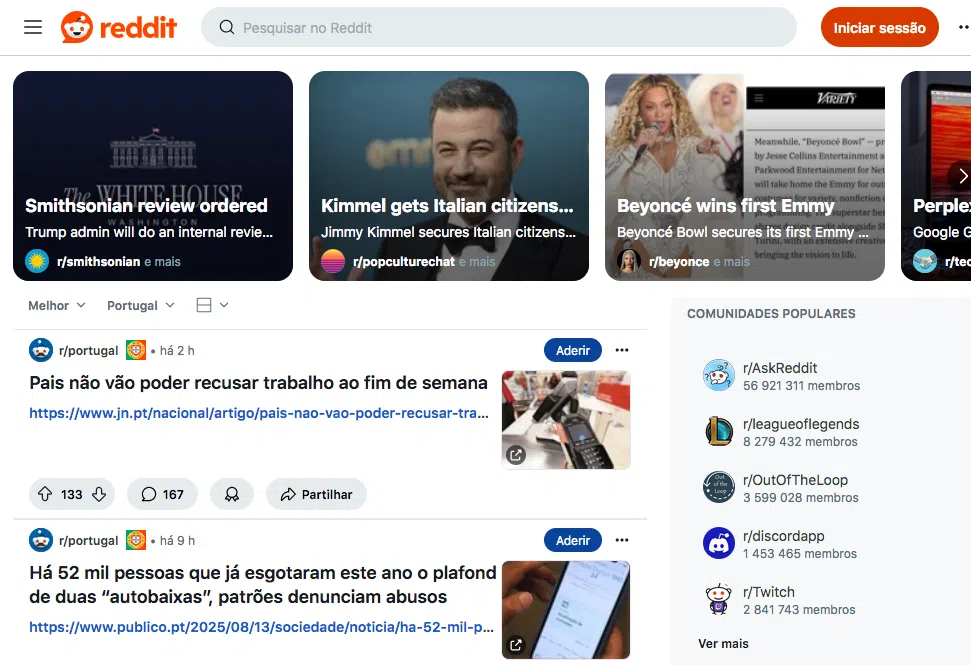
Task: Open the hamburger navigation menu
Action: point(33,27)
